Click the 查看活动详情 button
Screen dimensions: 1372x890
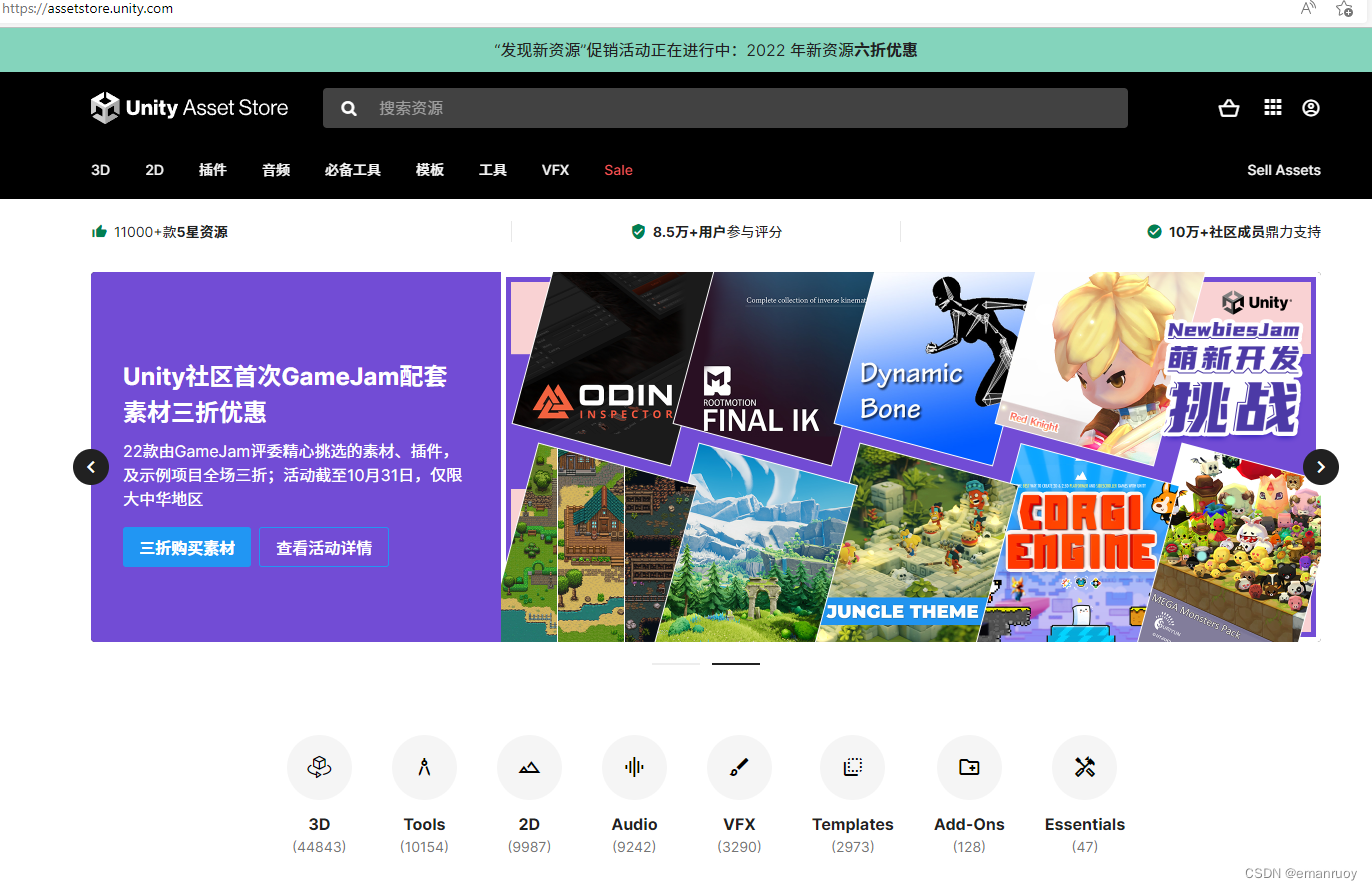click(324, 548)
